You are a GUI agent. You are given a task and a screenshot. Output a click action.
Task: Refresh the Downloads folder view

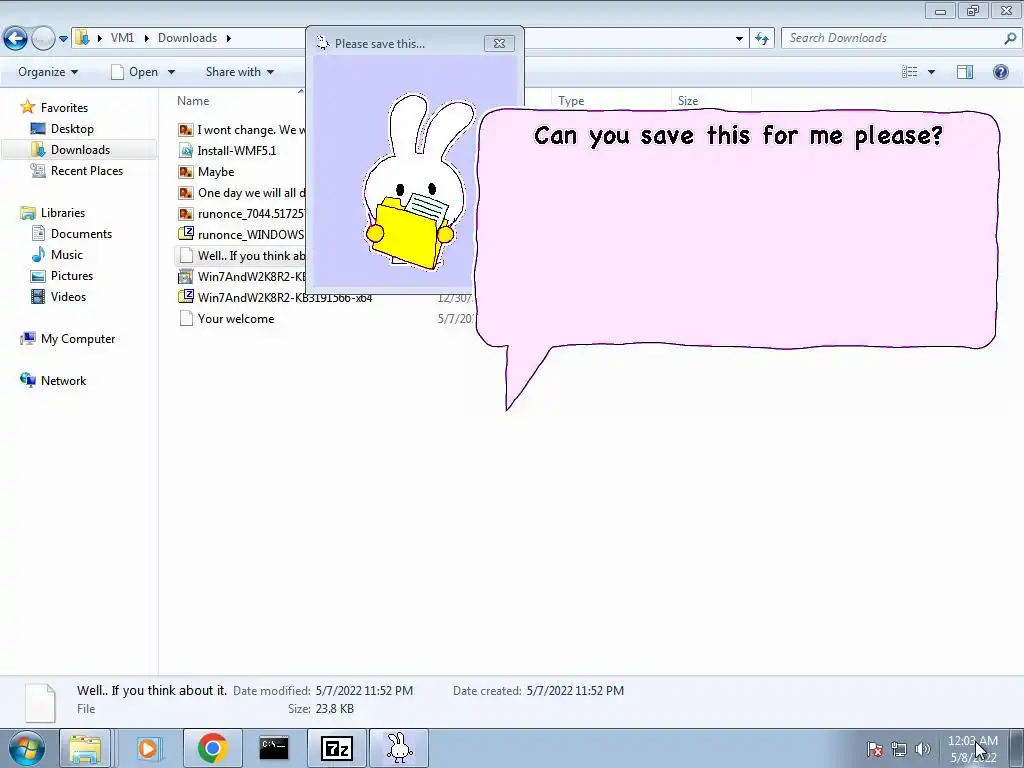point(762,39)
